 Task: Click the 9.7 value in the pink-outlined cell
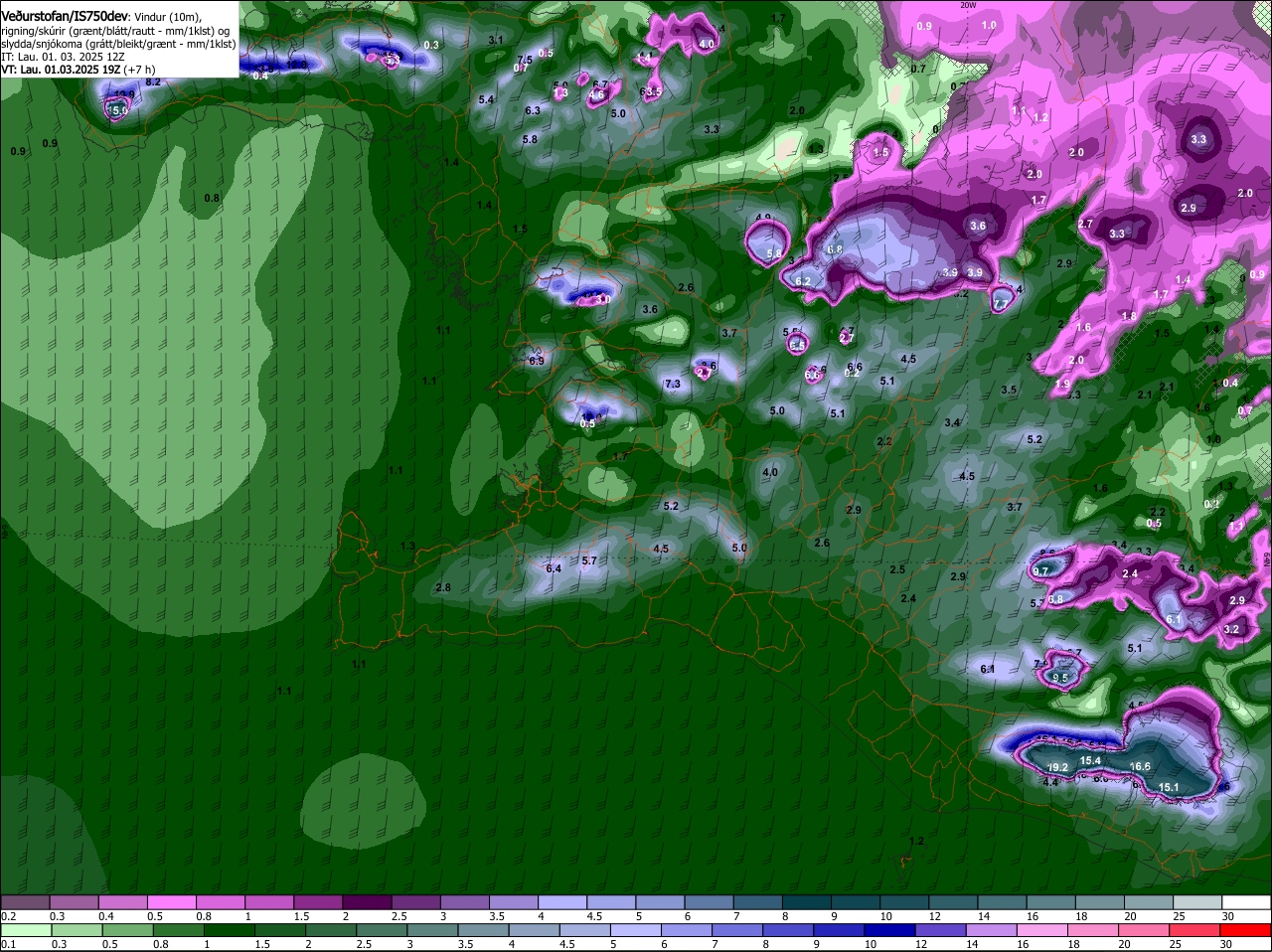1041,571
